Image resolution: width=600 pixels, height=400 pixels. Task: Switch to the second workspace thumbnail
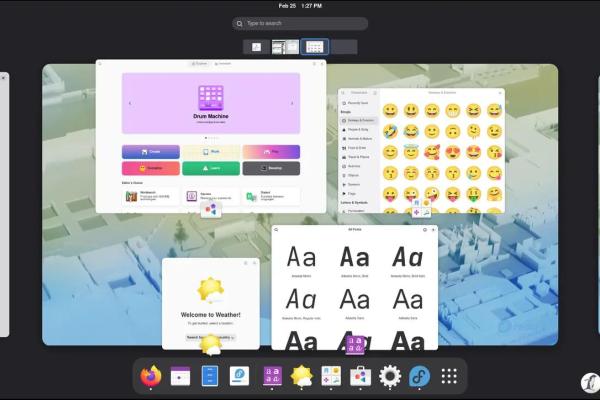click(285, 47)
